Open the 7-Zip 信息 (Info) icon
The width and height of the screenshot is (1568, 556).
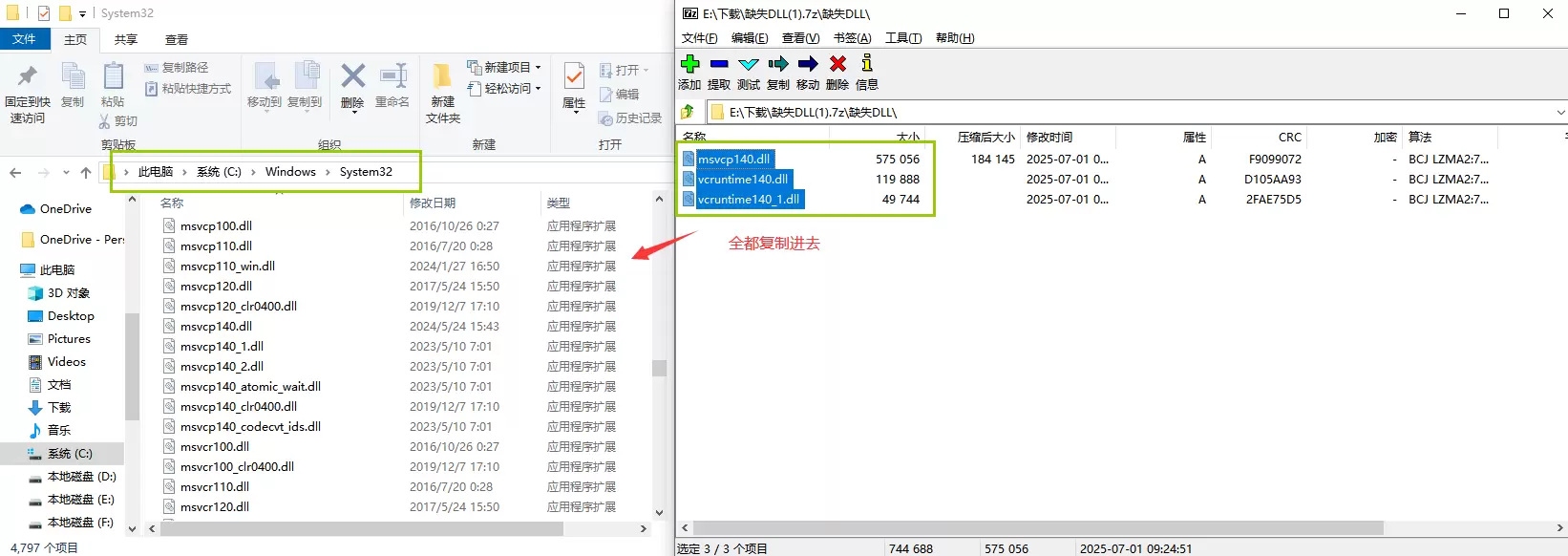point(867,64)
